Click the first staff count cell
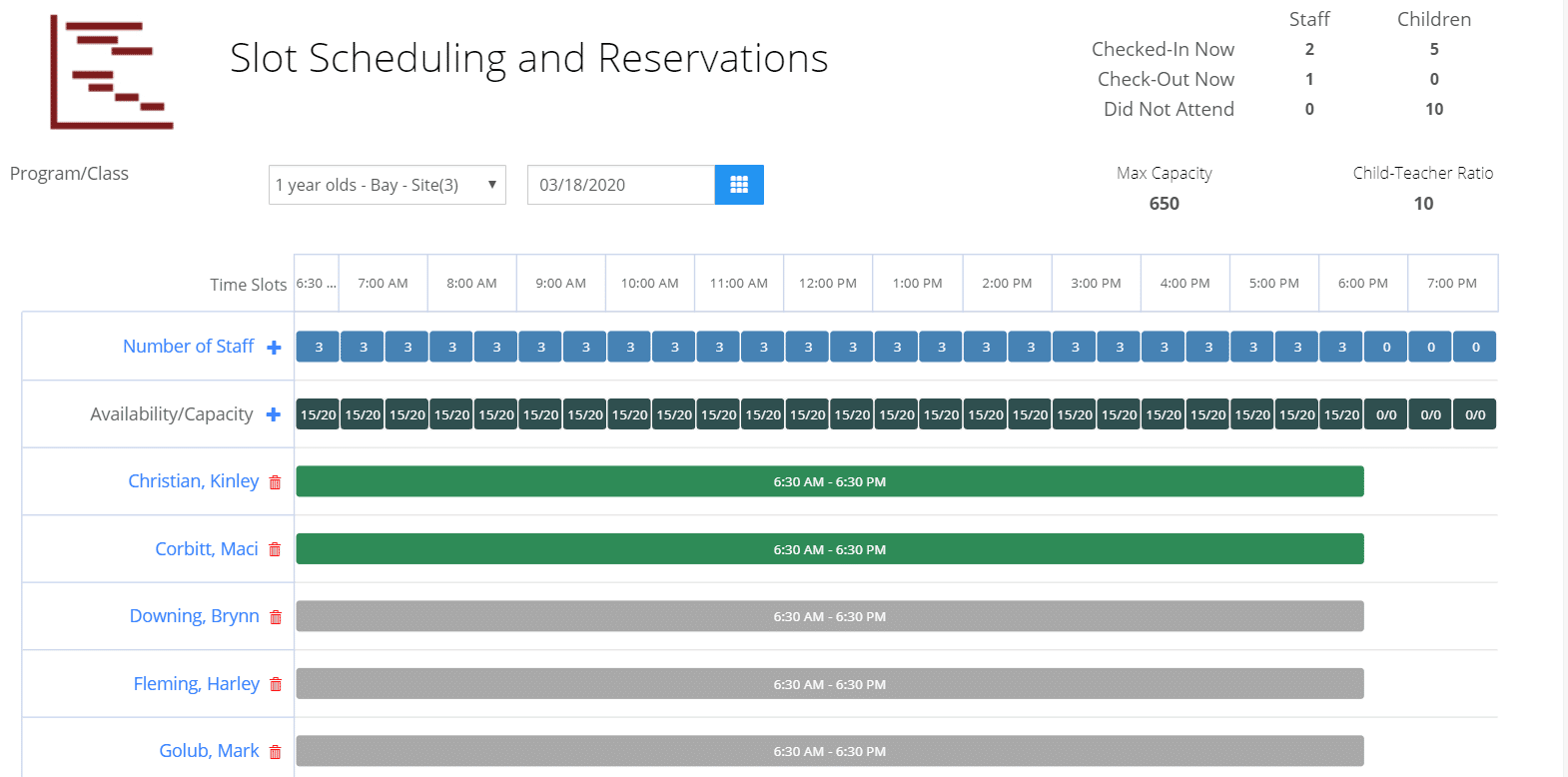The height and width of the screenshot is (777, 1568). click(x=319, y=347)
